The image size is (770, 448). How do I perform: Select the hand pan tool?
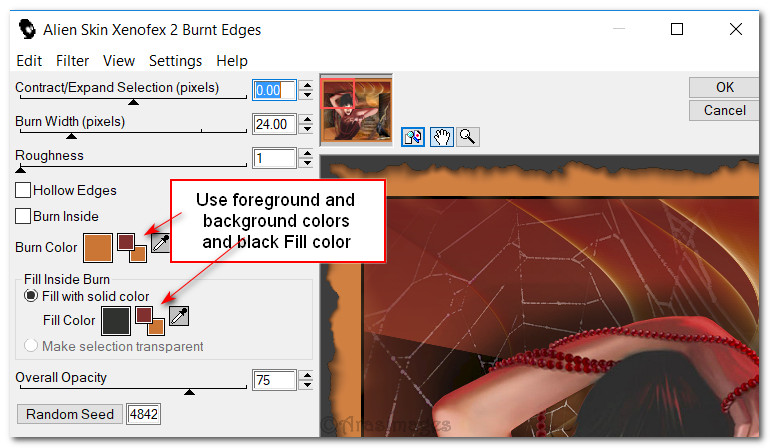tap(441, 137)
